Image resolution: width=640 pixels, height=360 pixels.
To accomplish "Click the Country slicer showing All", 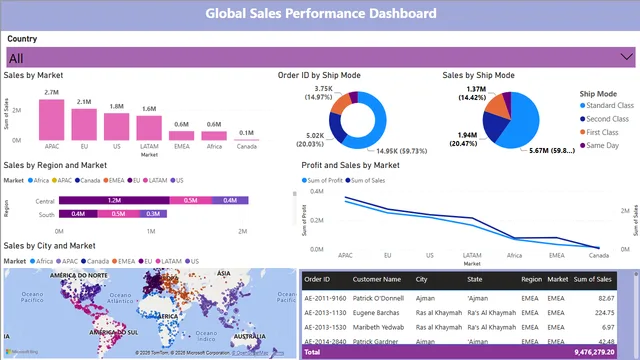I will [321, 58].
